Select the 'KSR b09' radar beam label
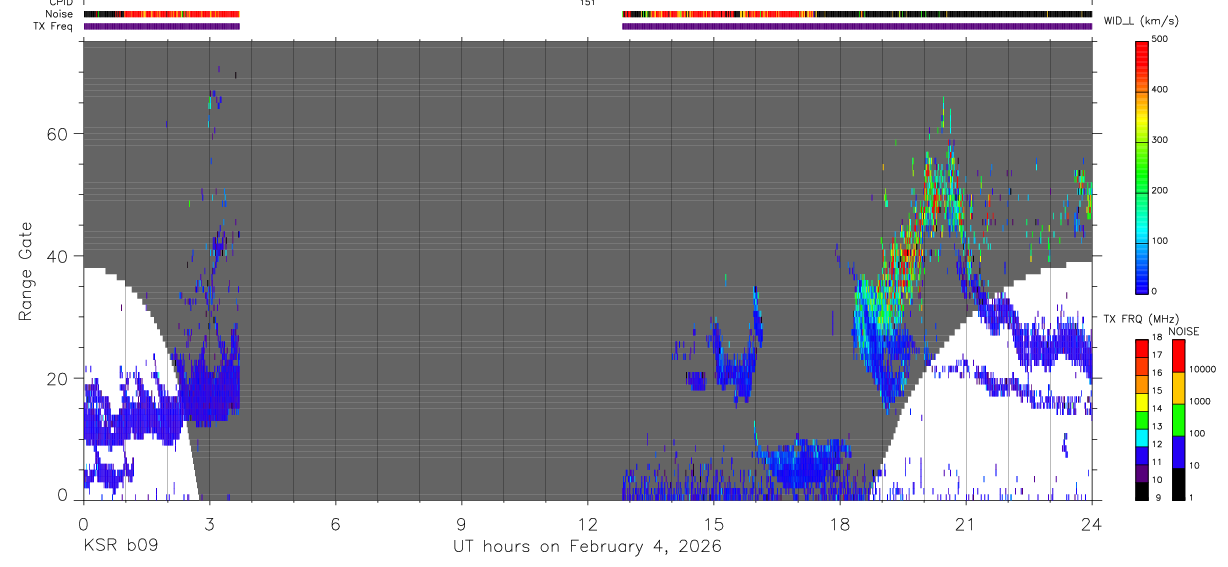The width and height of the screenshot is (1228, 567). click(120, 546)
